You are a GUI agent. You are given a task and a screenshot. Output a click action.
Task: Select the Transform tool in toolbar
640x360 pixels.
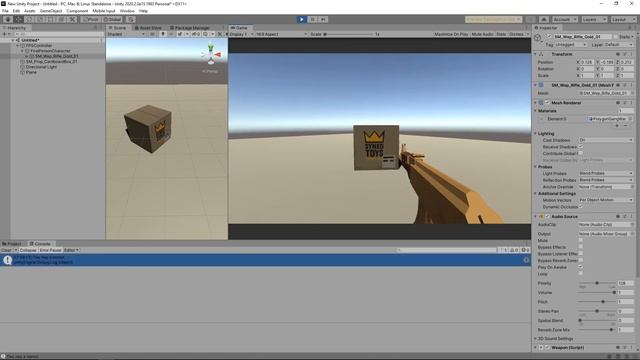(61, 19)
